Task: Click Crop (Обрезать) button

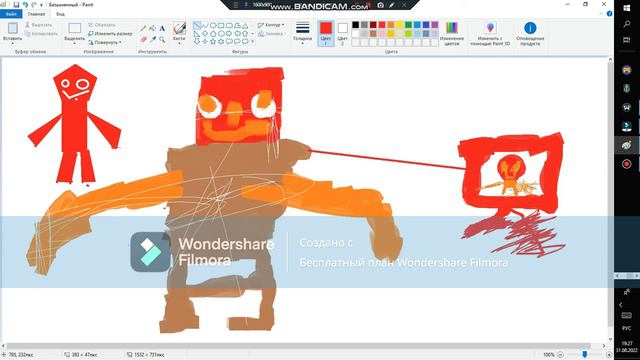Action: tap(102, 25)
